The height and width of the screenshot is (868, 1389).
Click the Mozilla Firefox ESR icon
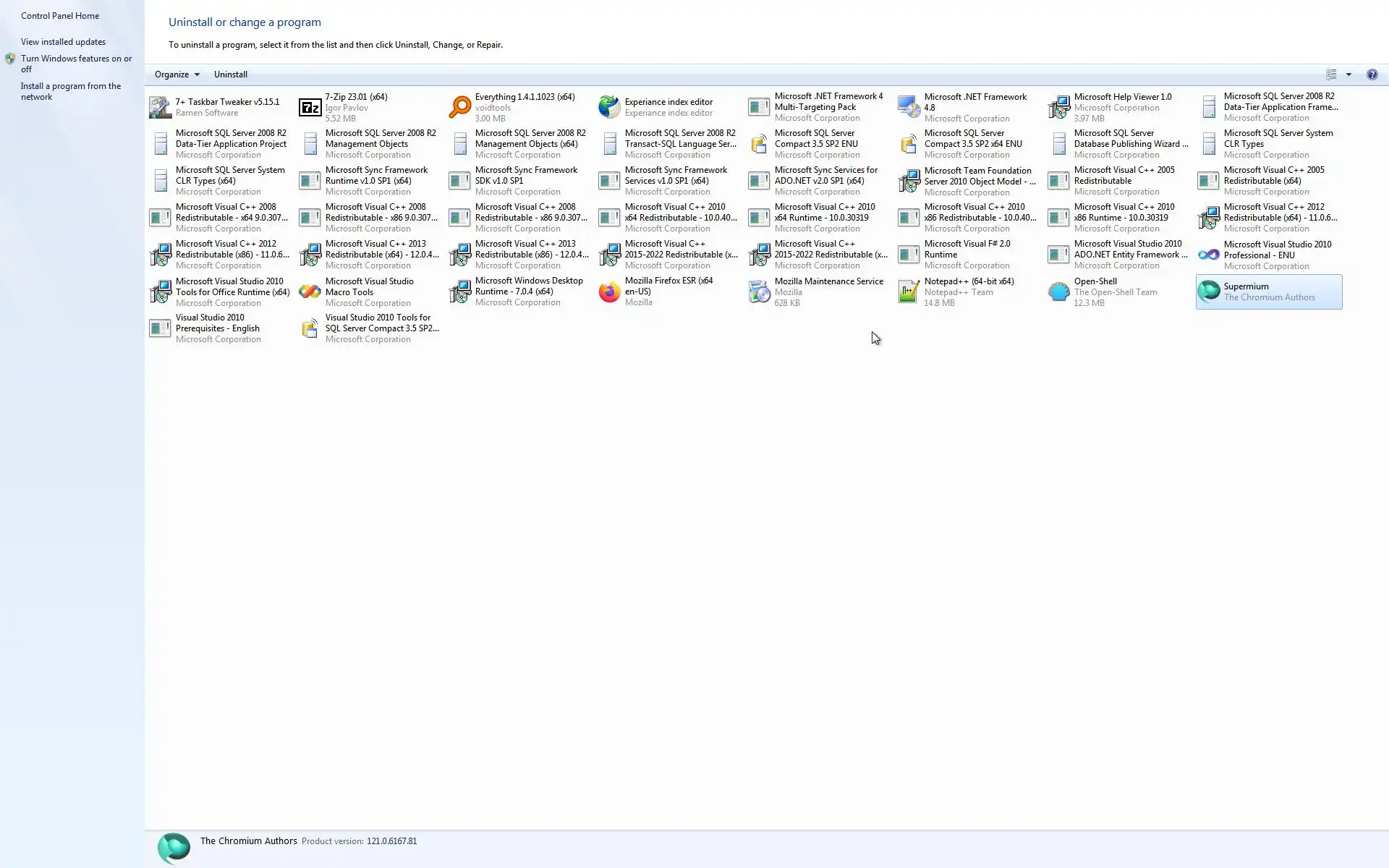pos(609,292)
